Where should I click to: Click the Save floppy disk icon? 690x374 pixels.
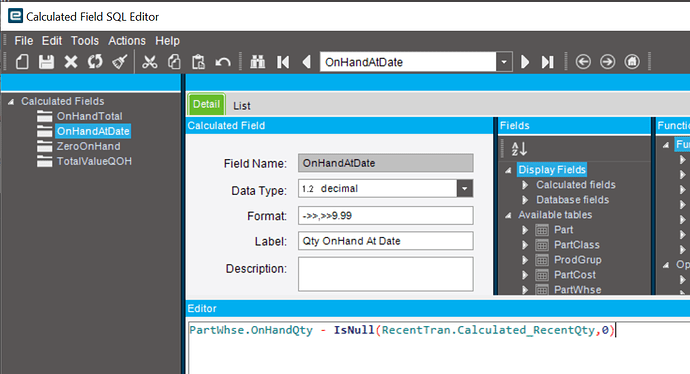click(x=46, y=62)
